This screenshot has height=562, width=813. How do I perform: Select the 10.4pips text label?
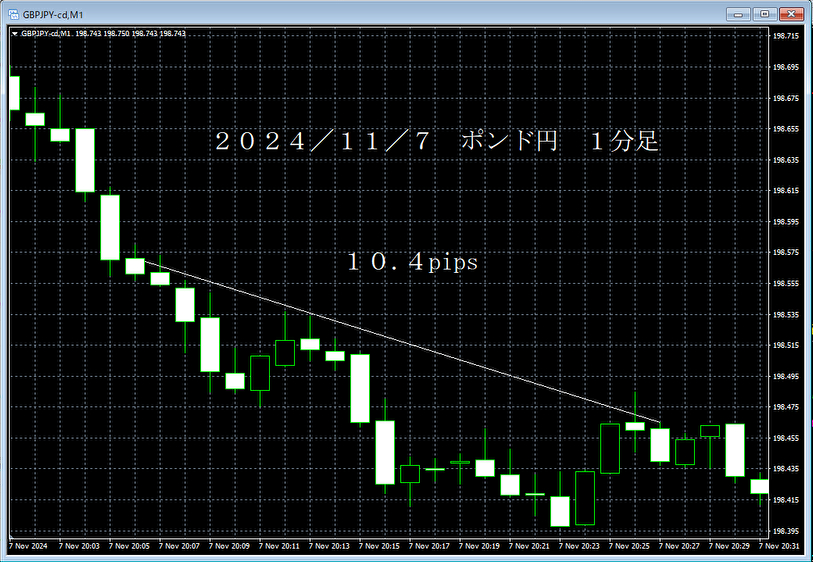(412, 262)
